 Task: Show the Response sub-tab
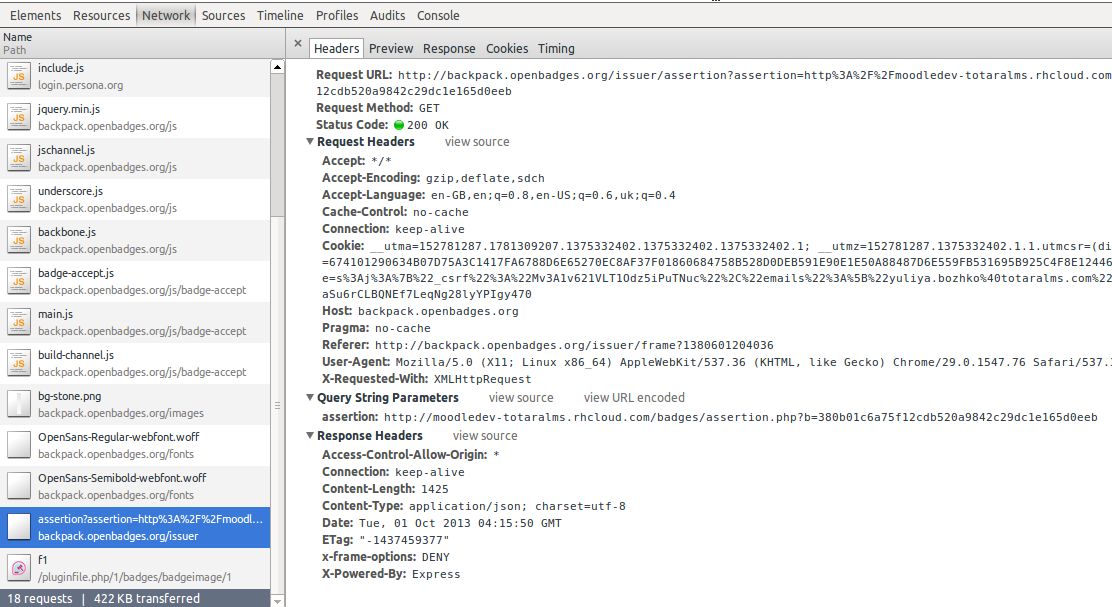coord(449,48)
